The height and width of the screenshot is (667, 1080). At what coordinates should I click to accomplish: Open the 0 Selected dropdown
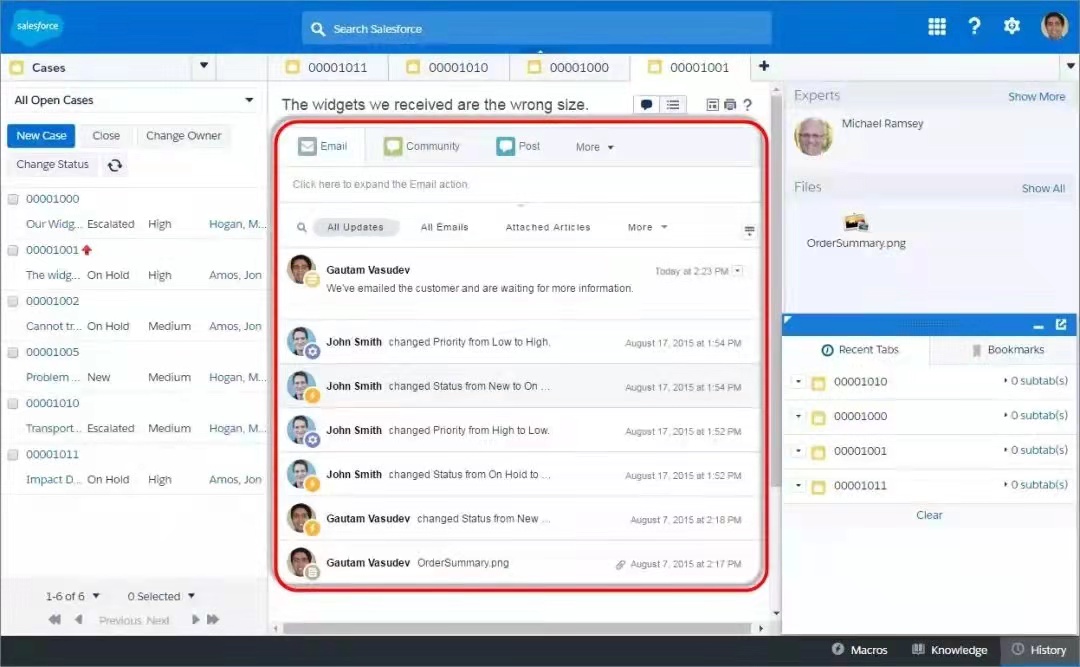160,596
